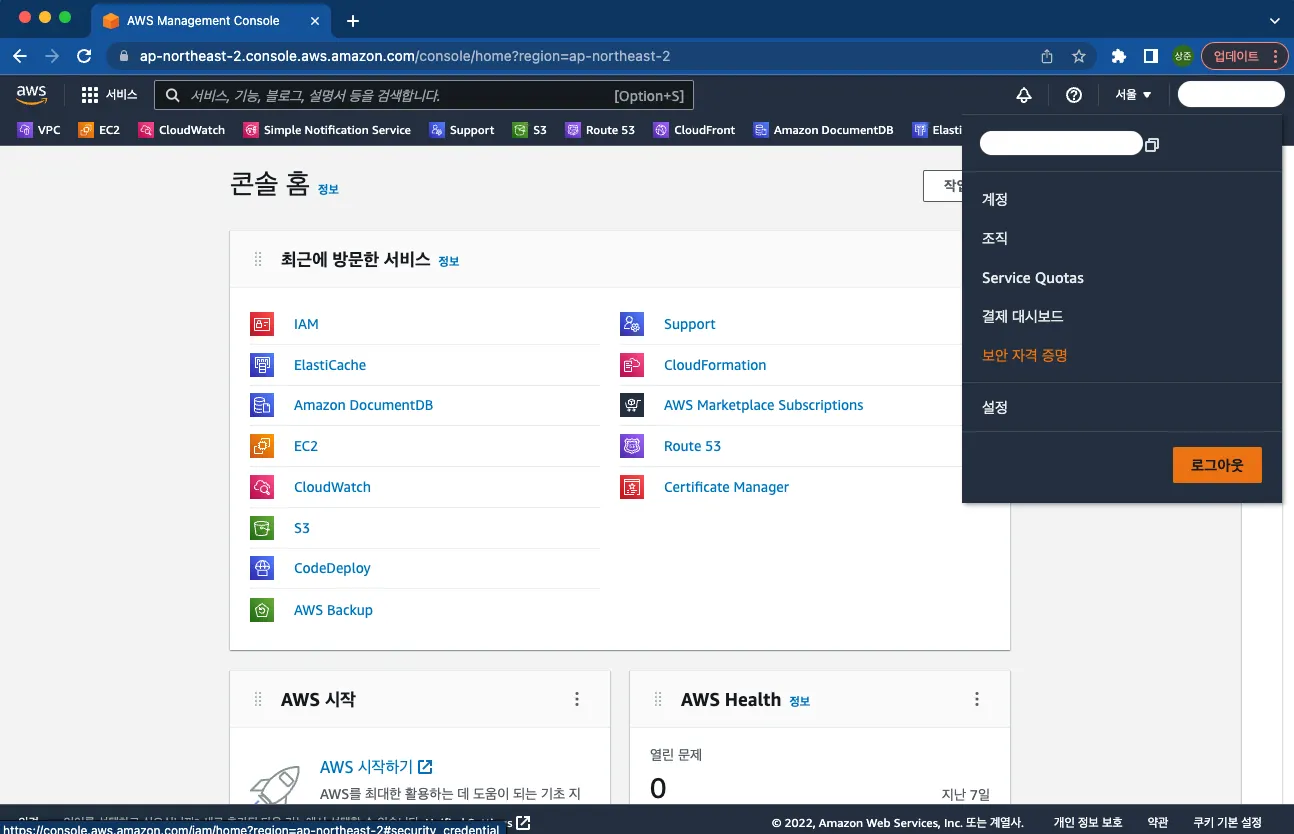Screen dimensions: 1294x834
Task: Click the AWS logo in the navigation bar
Action: [x=32, y=95]
